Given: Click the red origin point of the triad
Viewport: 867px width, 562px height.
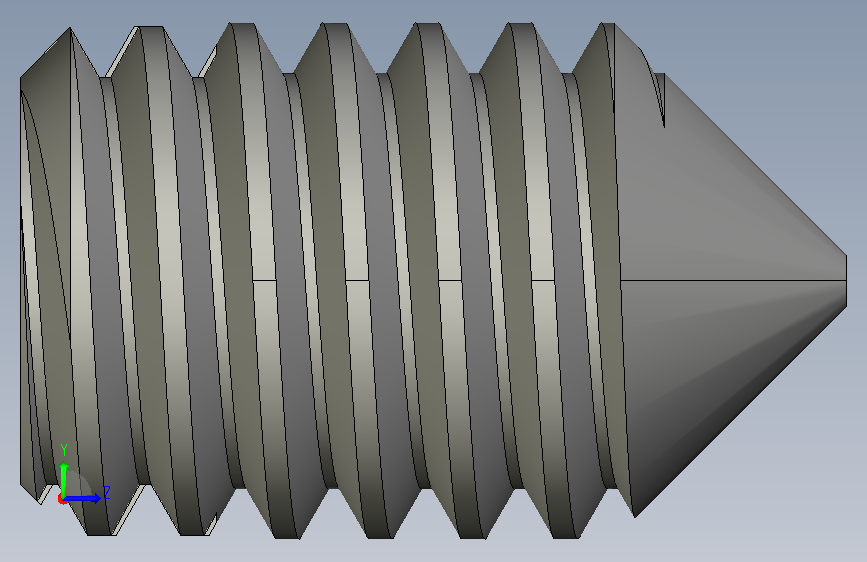Looking at the screenshot, I should point(61,499).
